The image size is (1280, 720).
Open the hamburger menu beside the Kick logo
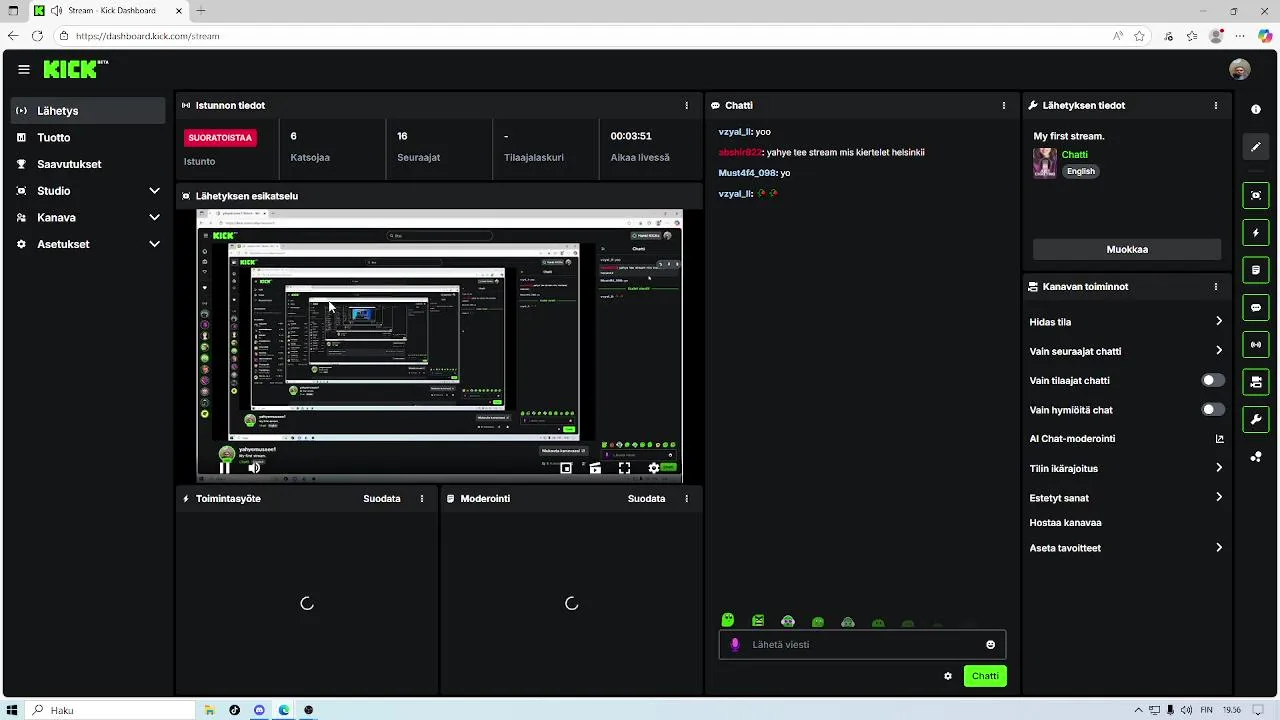[24, 69]
